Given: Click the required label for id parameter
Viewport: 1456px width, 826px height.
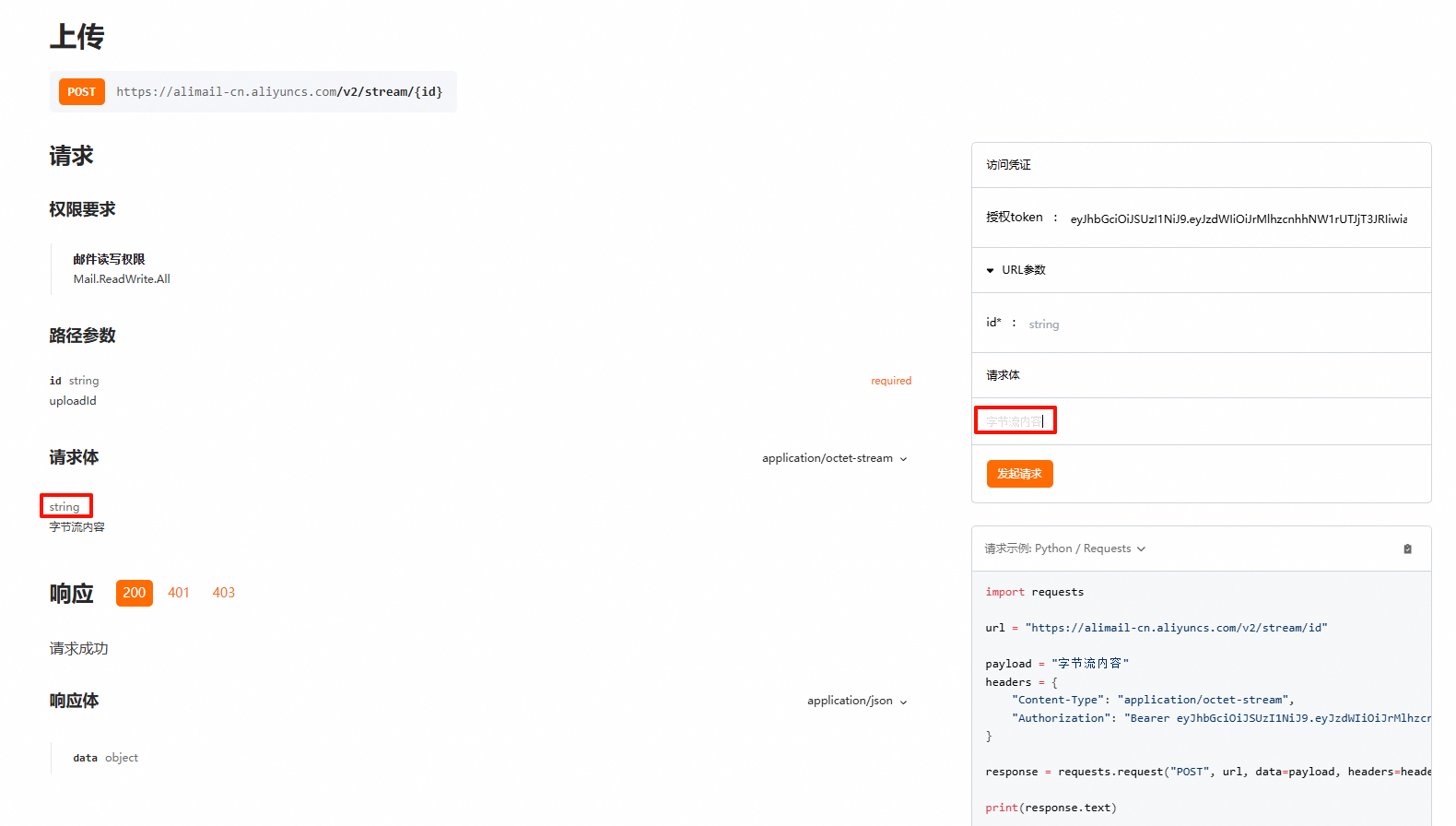Looking at the screenshot, I should [x=890, y=381].
